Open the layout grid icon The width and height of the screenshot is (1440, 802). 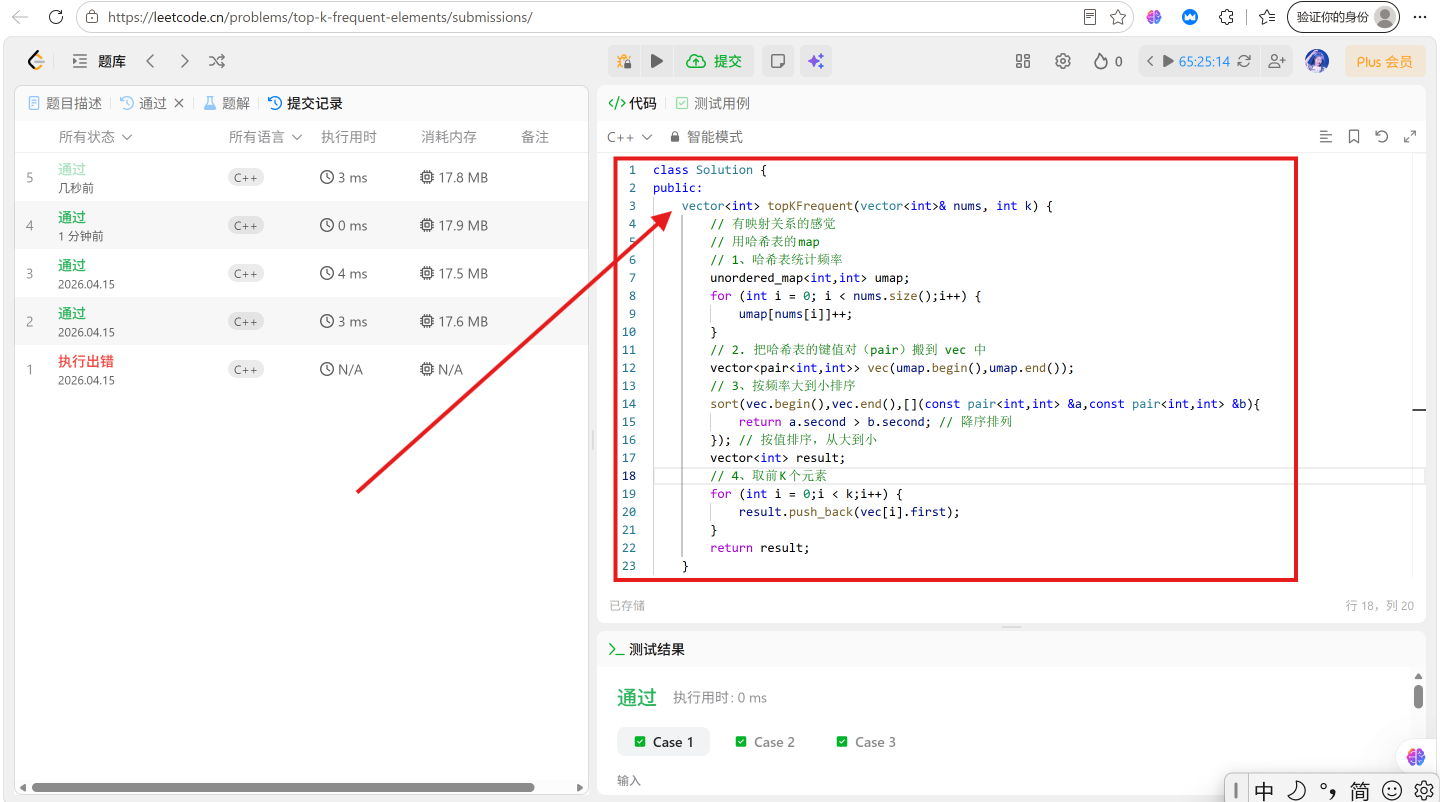tap(1023, 61)
